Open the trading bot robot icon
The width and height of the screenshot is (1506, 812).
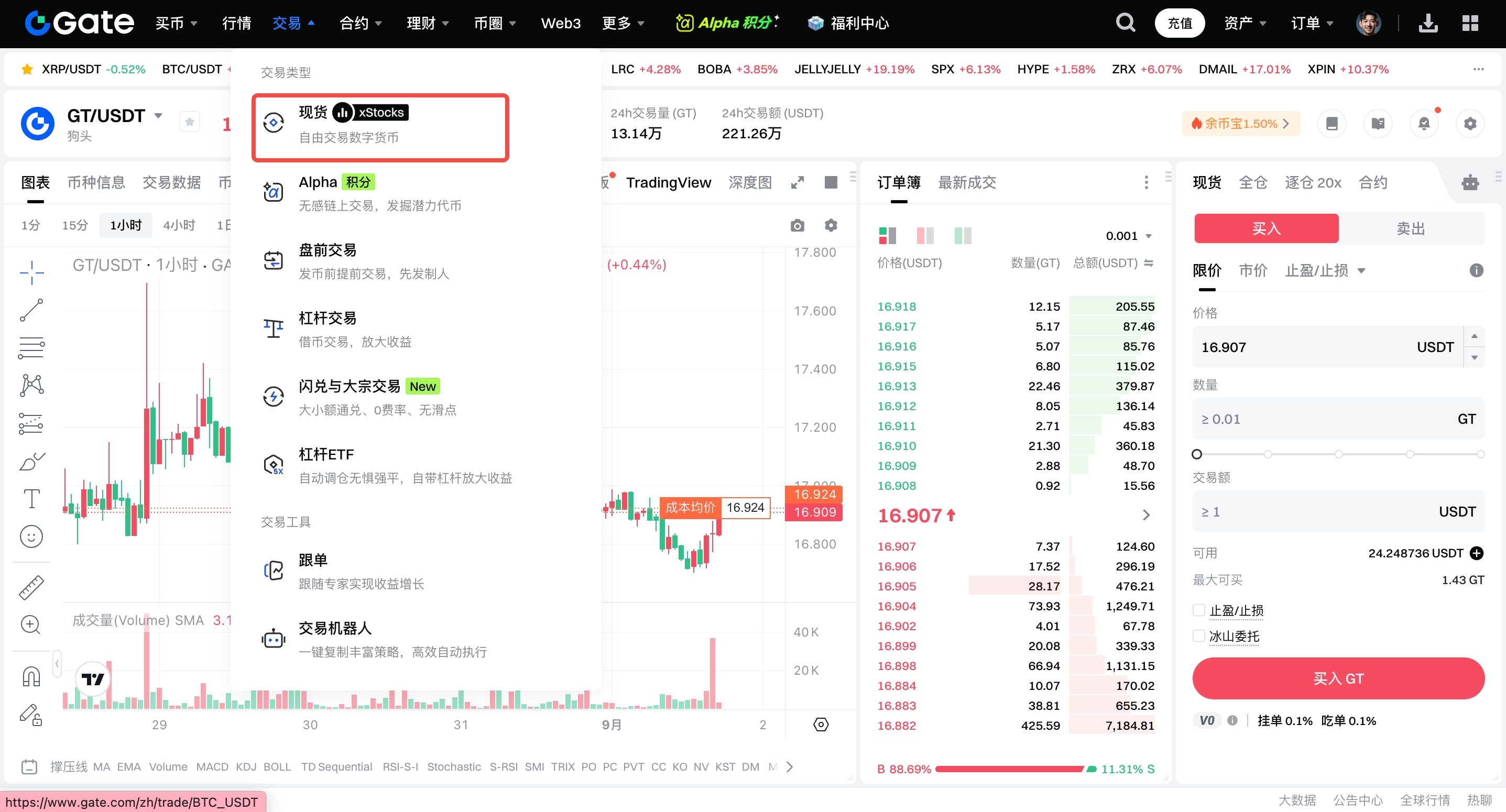[x=1470, y=183]
